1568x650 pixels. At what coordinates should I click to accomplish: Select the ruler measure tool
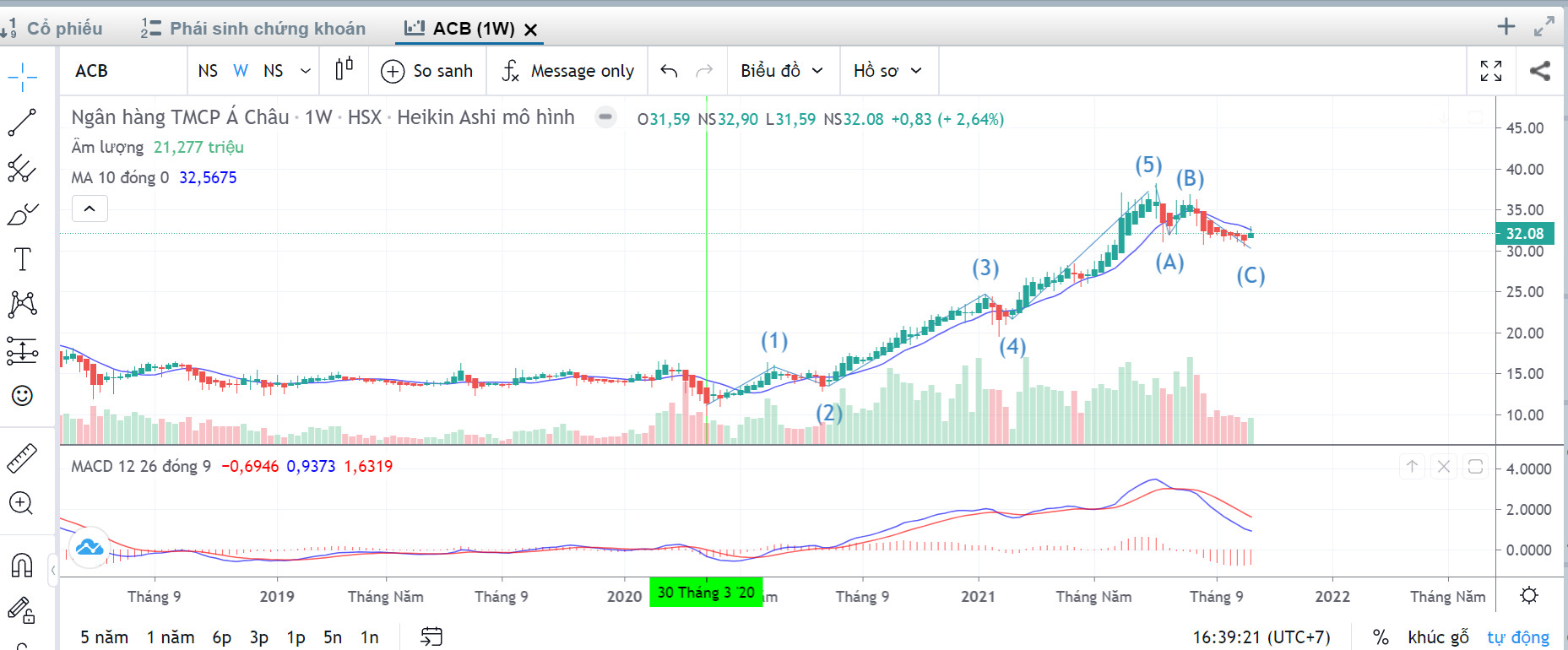pyautogui.click(x=23, y=458)
